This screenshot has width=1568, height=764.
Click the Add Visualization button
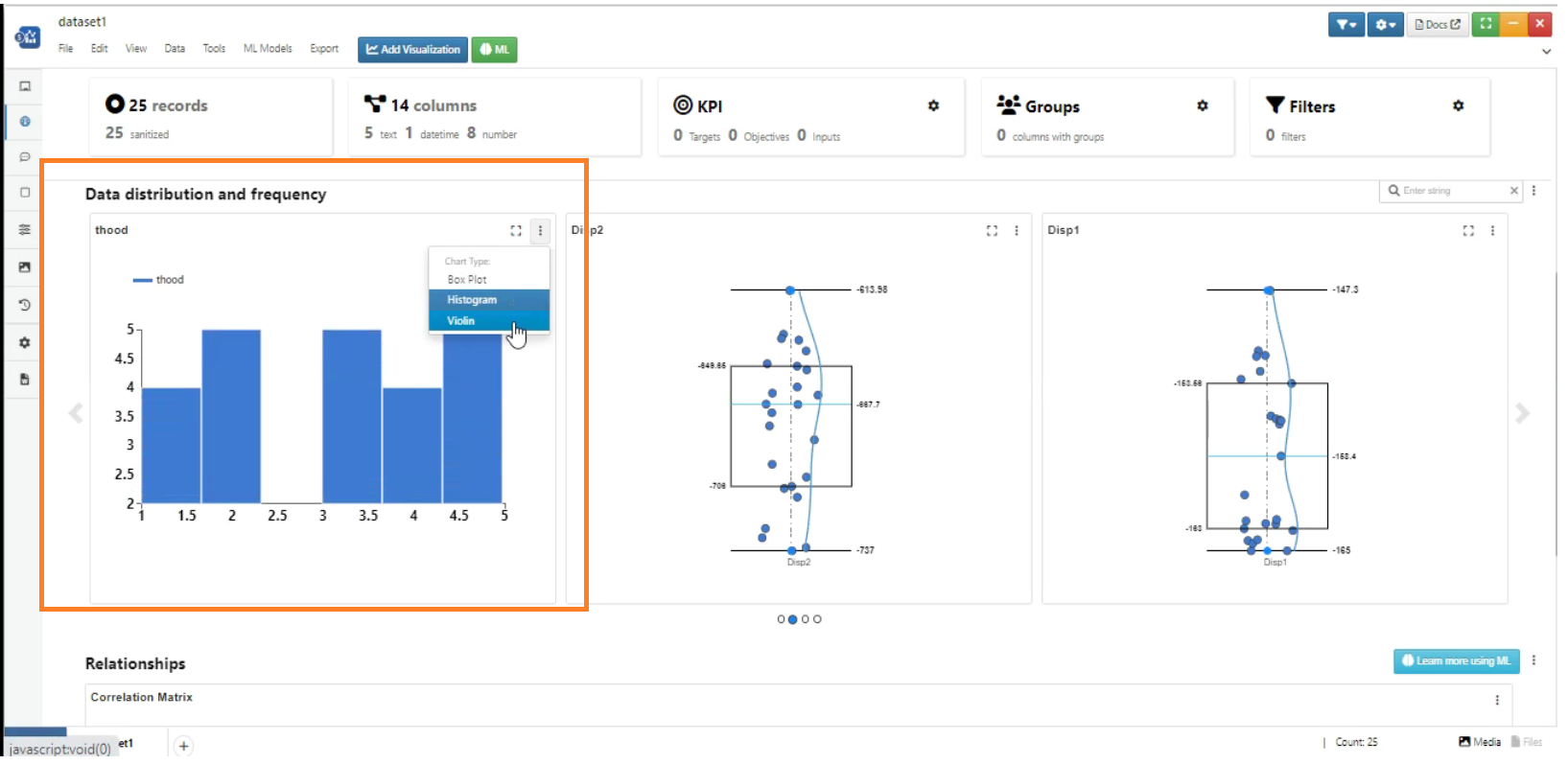click(x=412, y=50)
